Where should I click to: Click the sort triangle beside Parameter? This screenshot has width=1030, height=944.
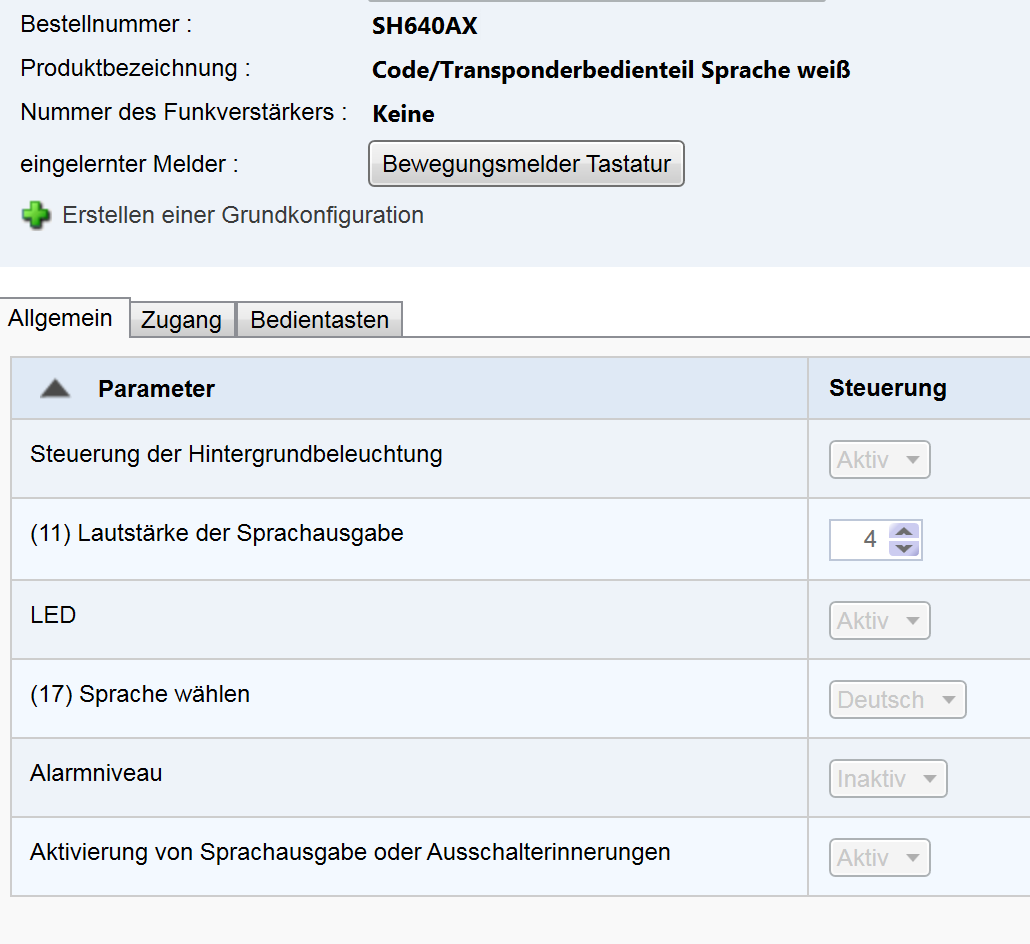(x=55, y=389)
